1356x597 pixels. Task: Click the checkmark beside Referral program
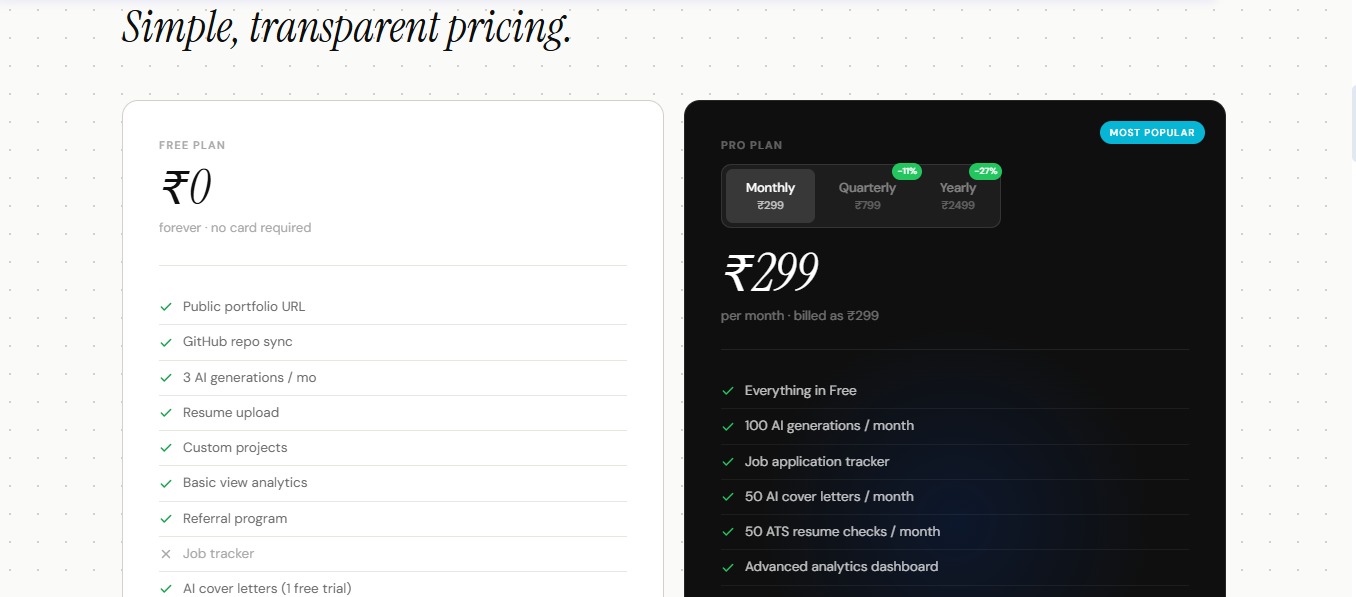(x=166, y=519)
